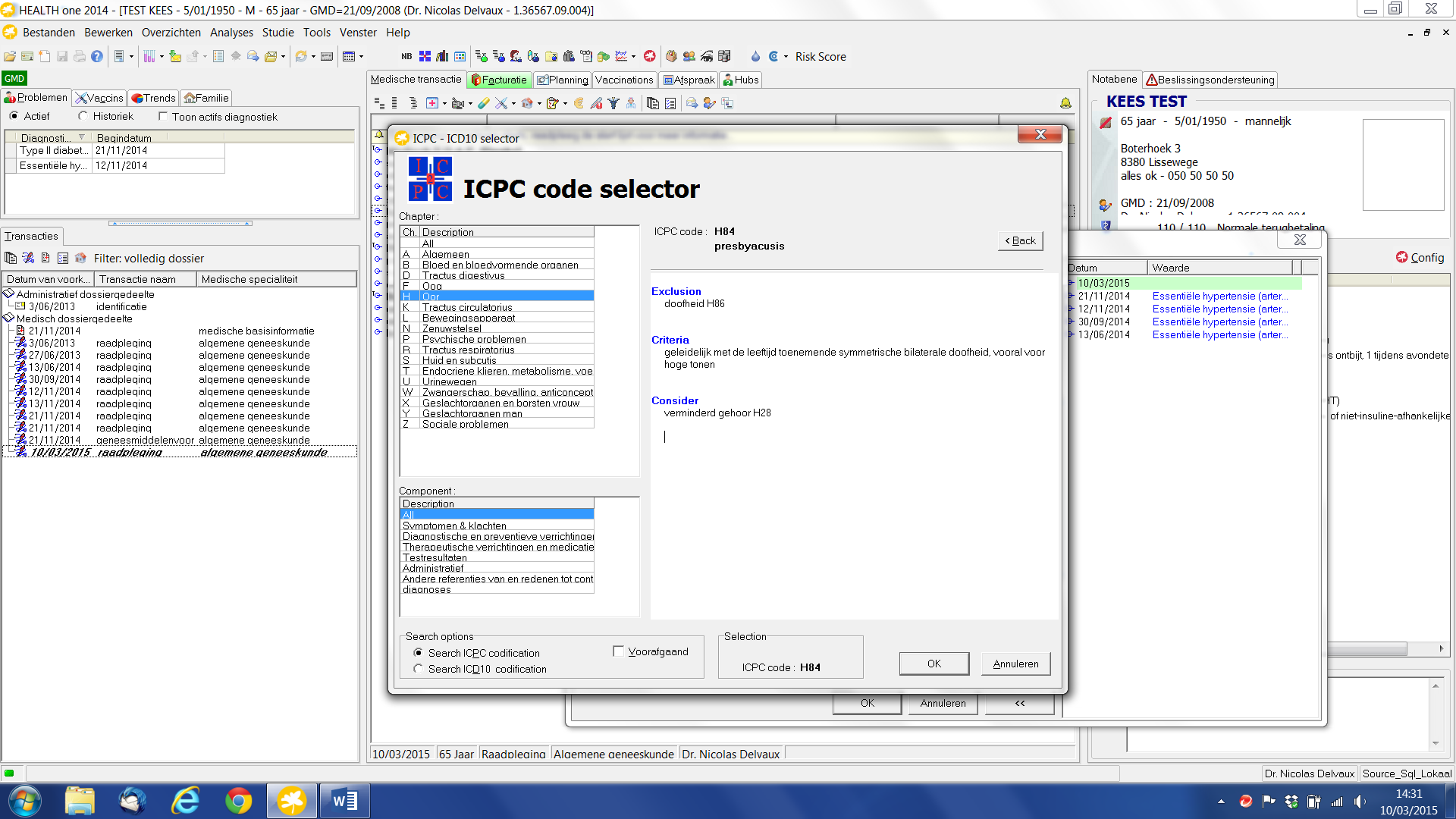
Task: Collapse Administratief dossiergedeelte tree node
Action: (x=8, y=294)
